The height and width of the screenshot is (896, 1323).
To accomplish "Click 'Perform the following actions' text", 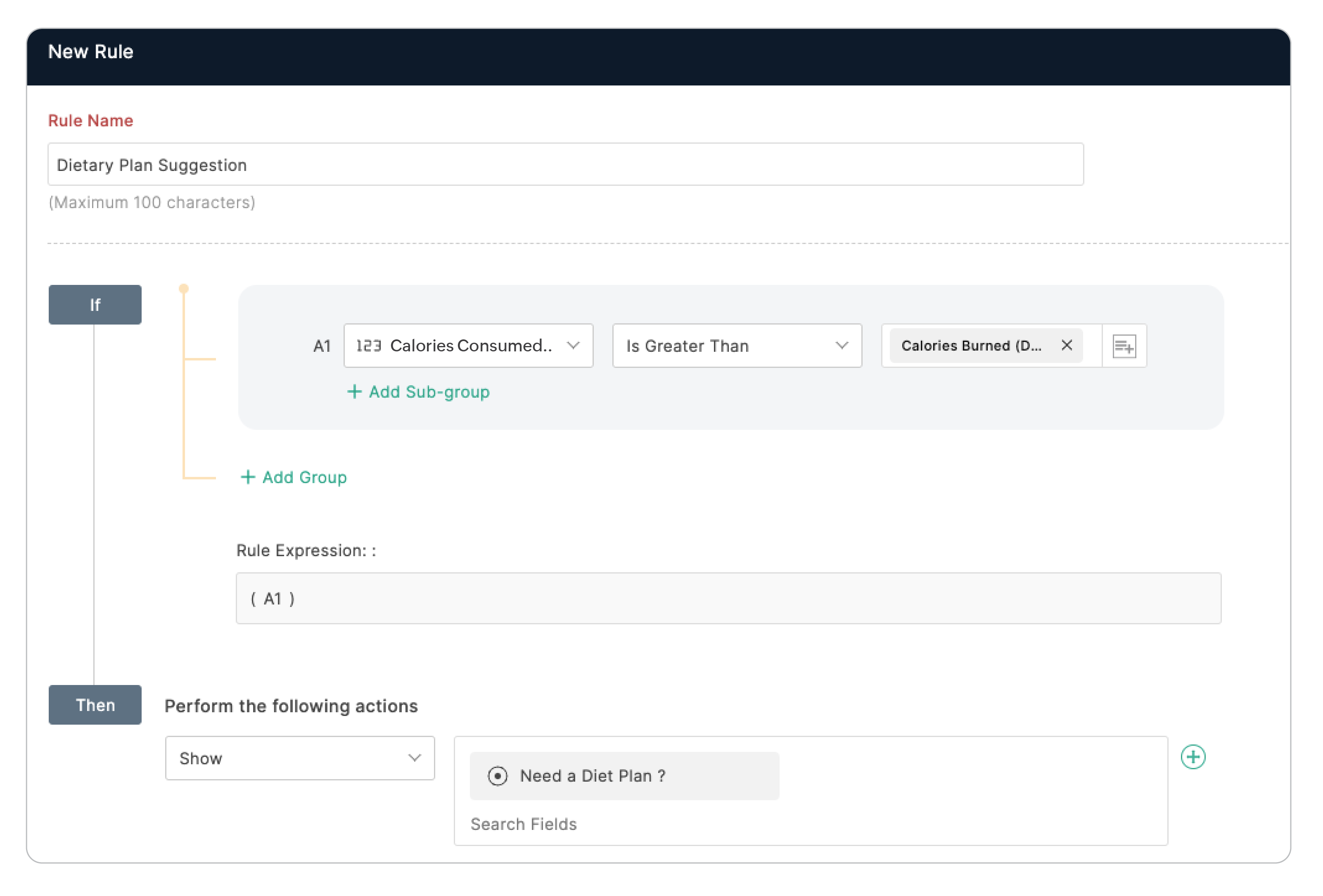I will tap(291, 706).
